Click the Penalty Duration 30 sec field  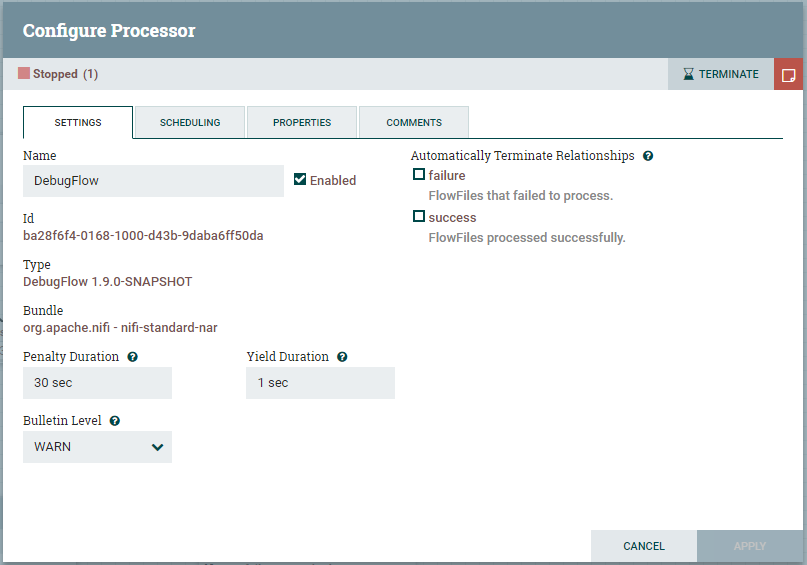[97, 383]
